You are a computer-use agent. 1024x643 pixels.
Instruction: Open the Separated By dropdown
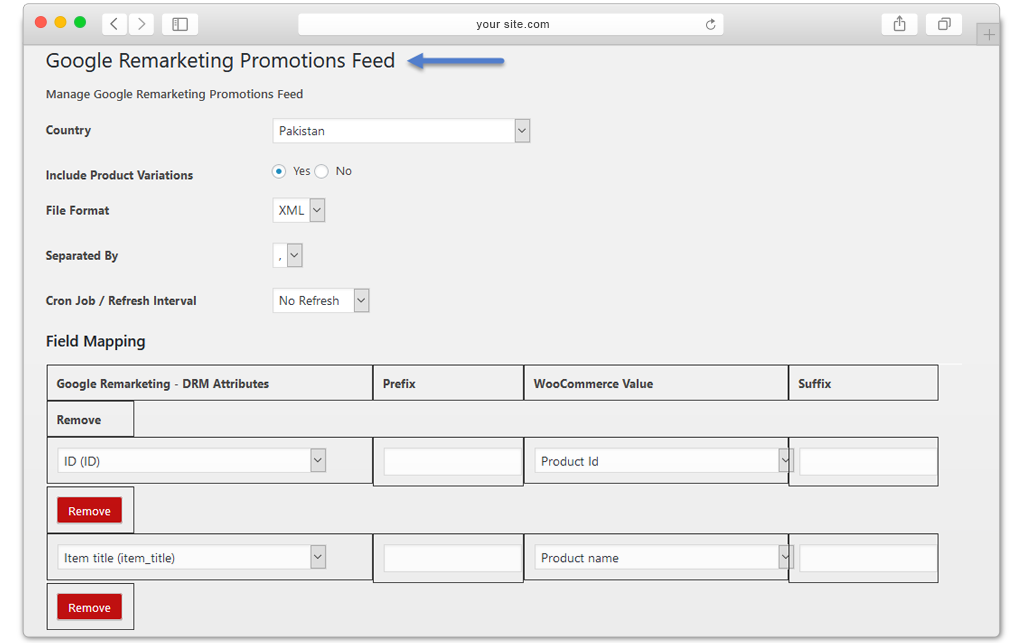click(287, 255)
